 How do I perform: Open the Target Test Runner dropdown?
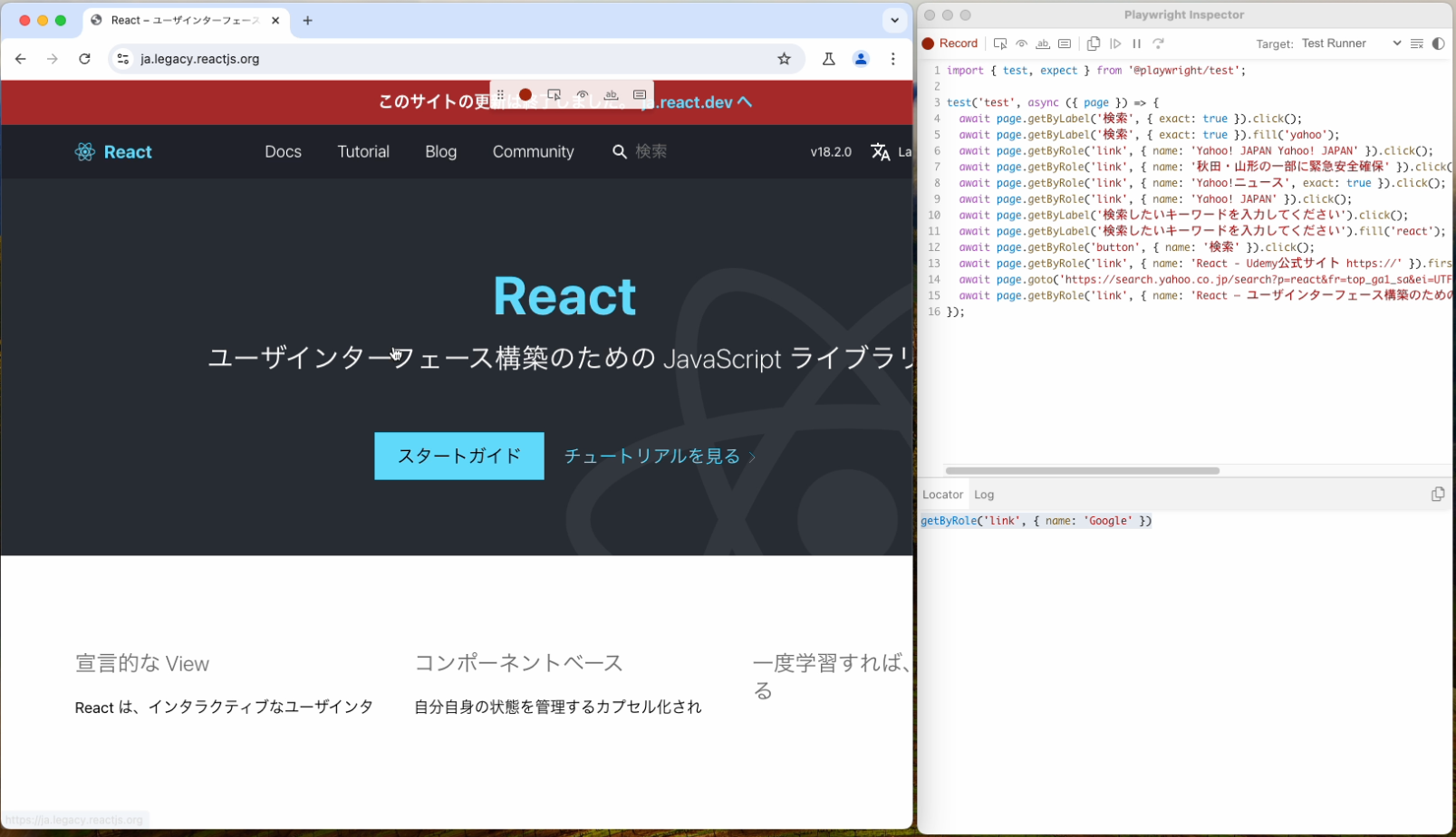pyautogui.click(x=1351, y=43)
